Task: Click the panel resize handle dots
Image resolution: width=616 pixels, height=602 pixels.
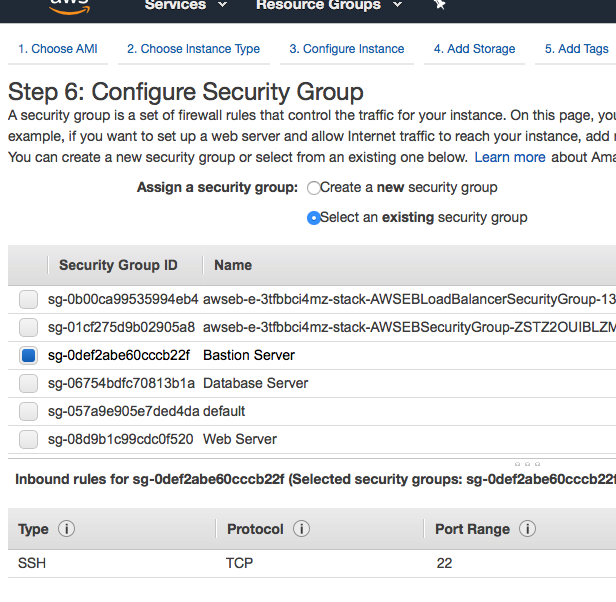Action: 525,464
